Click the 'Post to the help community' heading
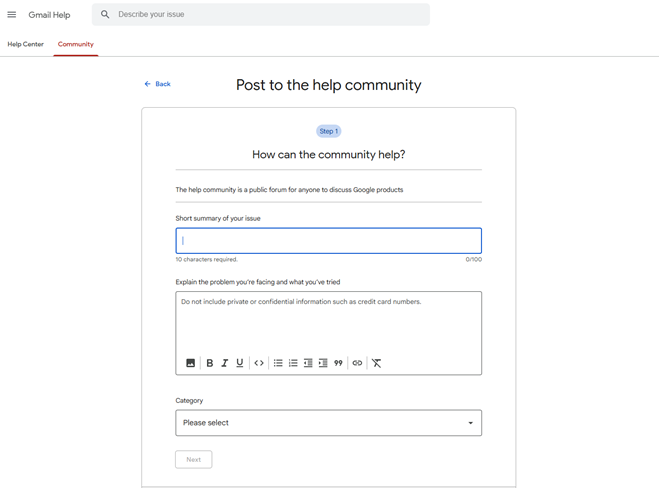This screenshot has height=488, width=659. tap(329, 85)
